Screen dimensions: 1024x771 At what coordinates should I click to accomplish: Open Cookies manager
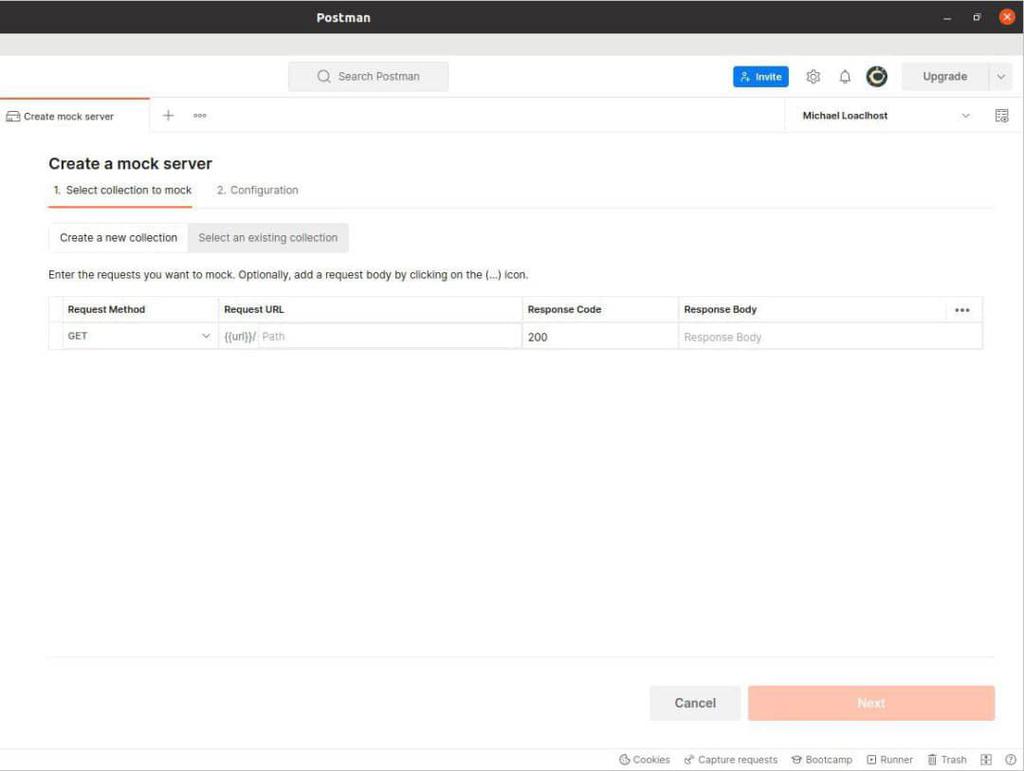(x=645, y=759)
